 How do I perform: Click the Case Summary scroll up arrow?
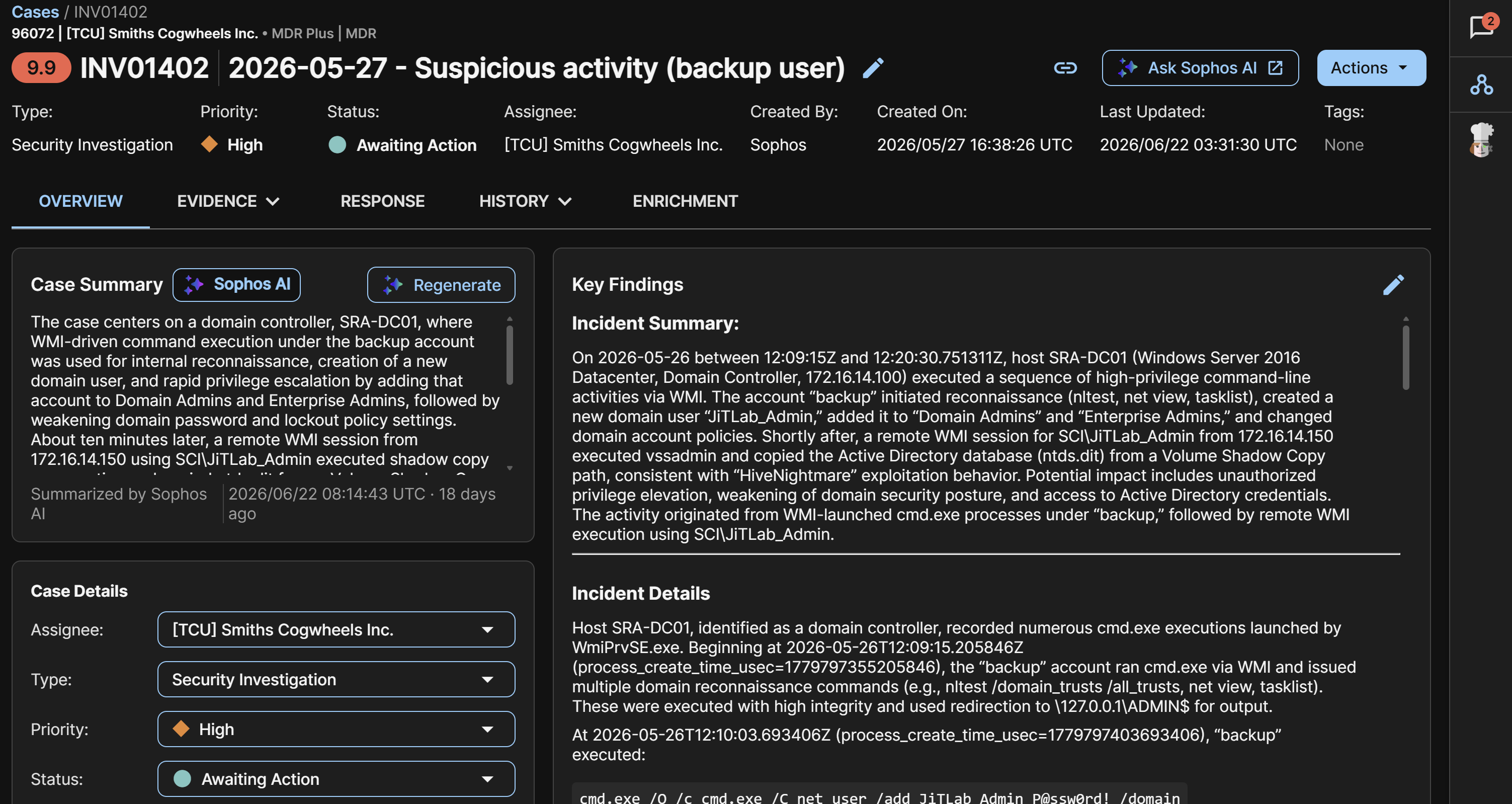510,319
